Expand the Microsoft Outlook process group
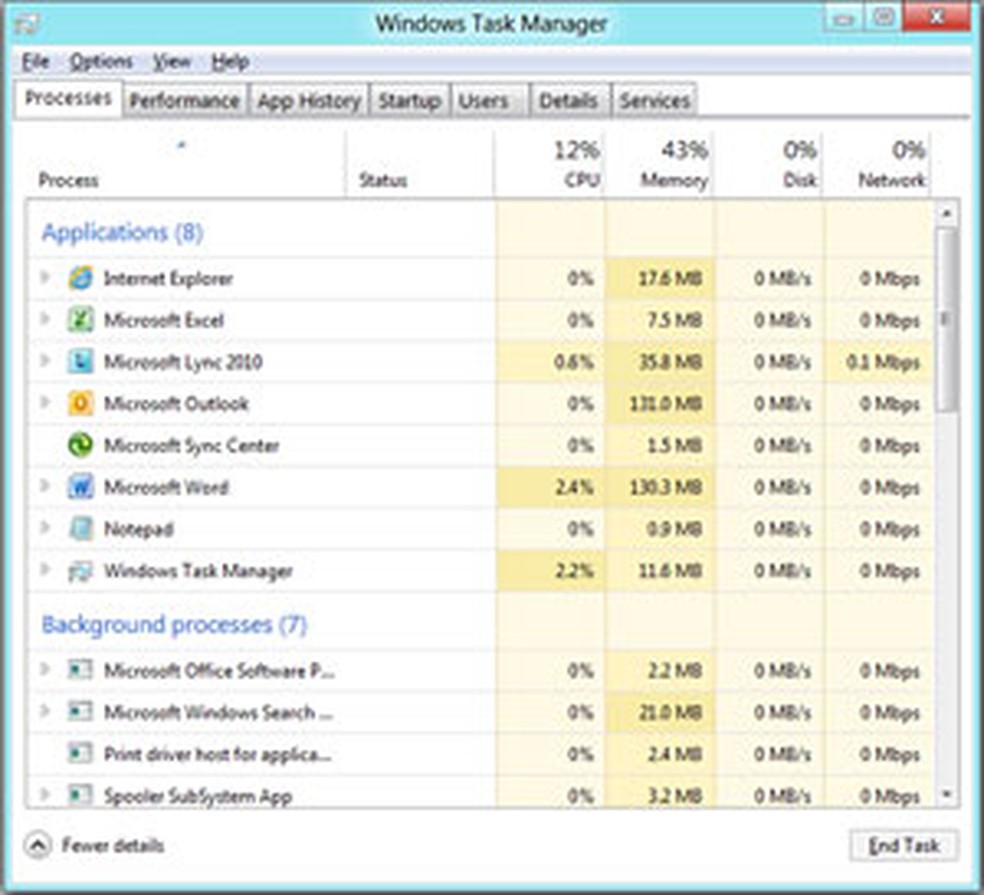This screenshot has width=984, height=895. pyautogui.click(x=44, y=404)
